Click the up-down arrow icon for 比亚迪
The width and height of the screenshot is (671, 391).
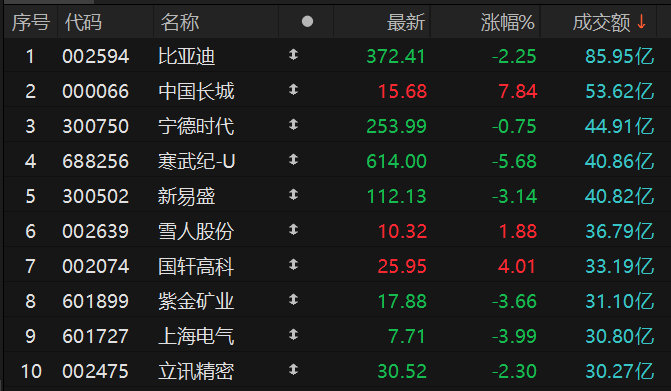point(293,55)
